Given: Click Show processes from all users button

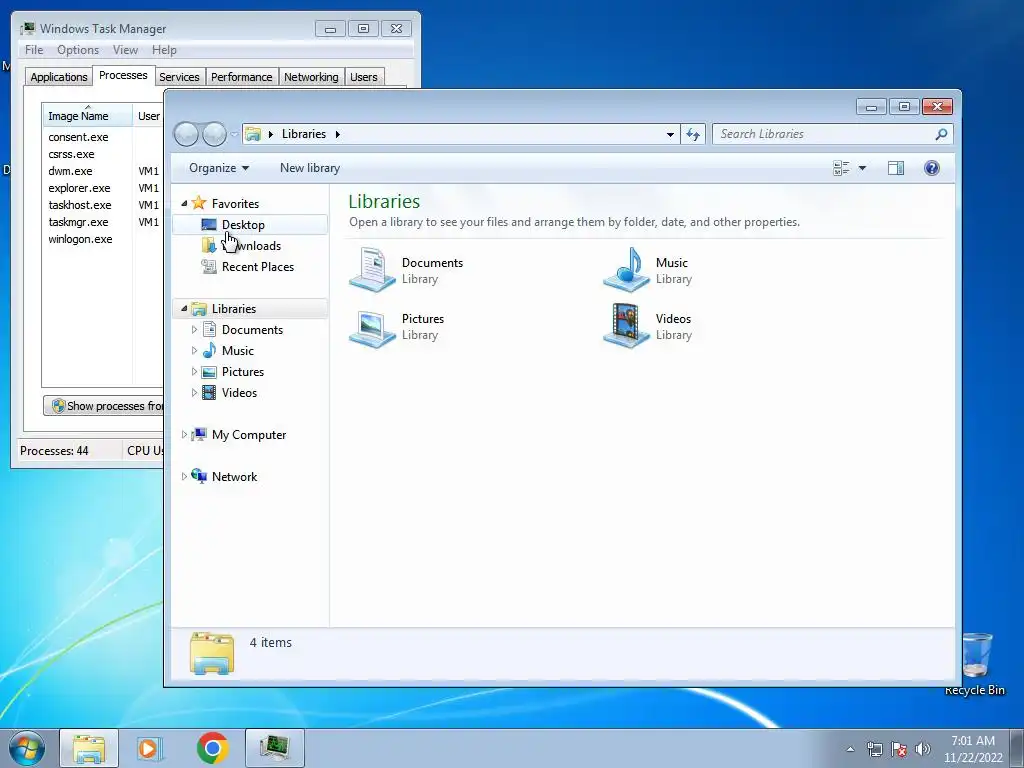Looking at the screenshot, I should coord(104,406).
